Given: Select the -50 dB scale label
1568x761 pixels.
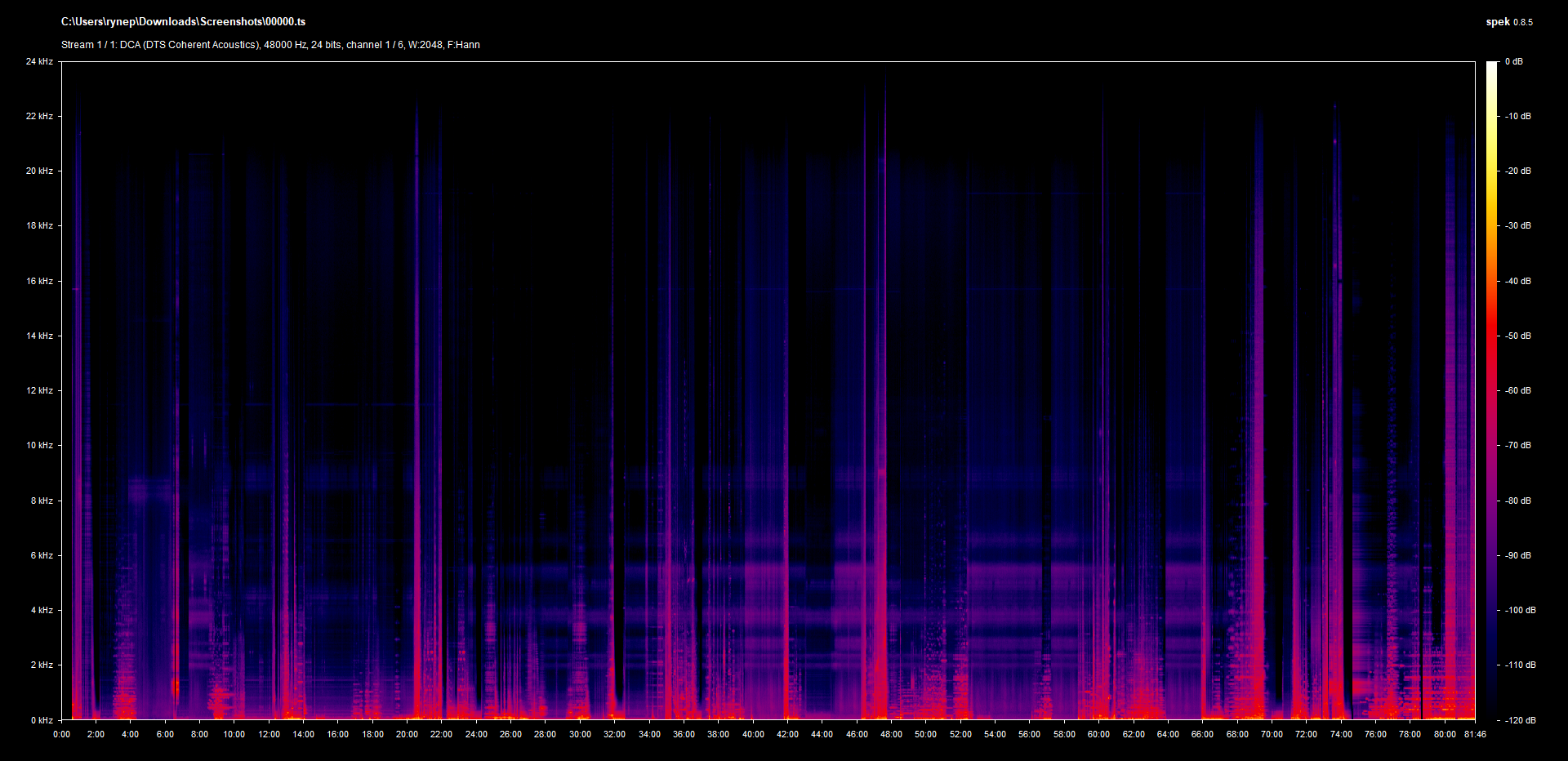Looking at the screenshot, I should 1517,336.
